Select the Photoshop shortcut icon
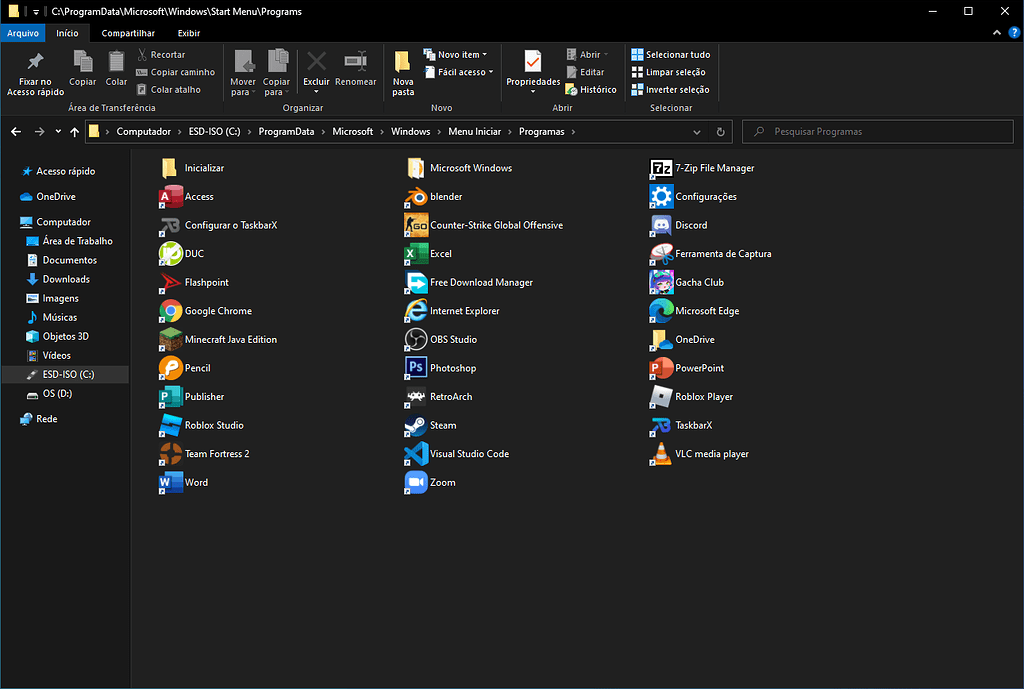 [x=415, y=368]
